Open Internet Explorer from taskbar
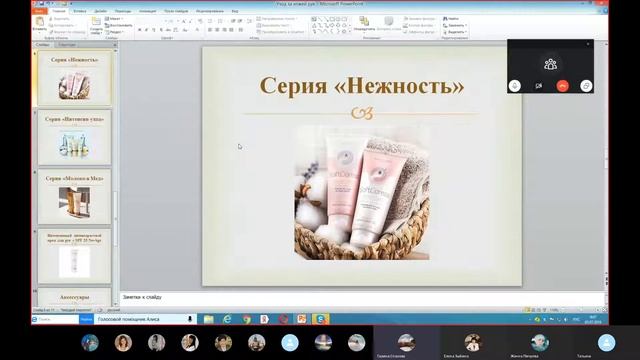The image size is (640, 360). tap(227, 319)
